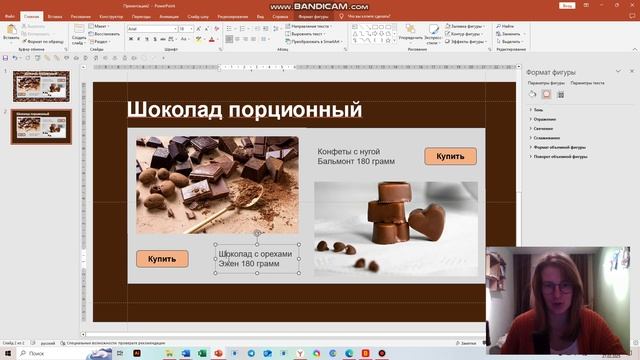
Task: Expand the Формат объемной фигуры section
Action: pyautogui.click(x=557, y=147)
